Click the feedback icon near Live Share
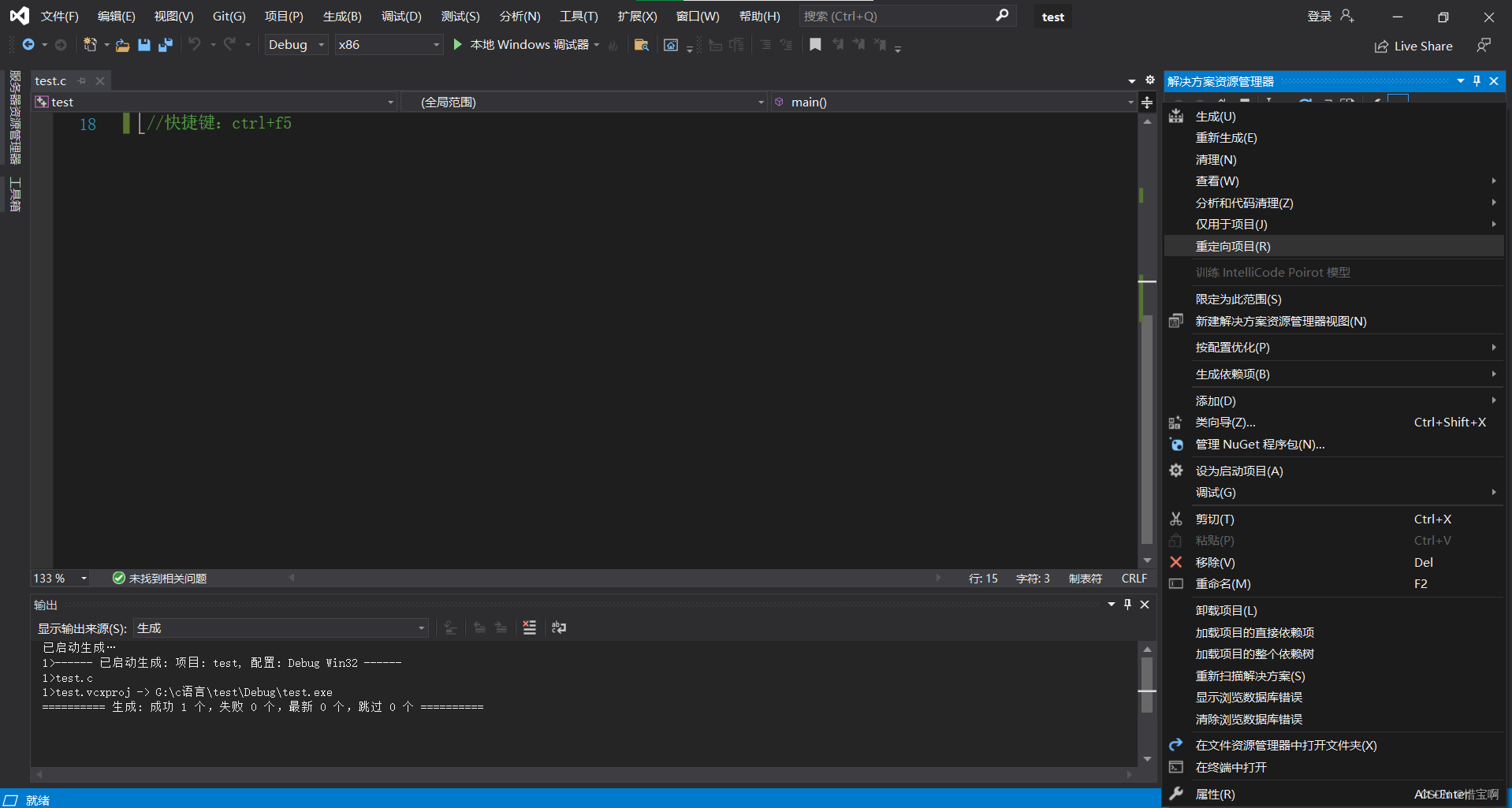 (x=1484, y=46)
